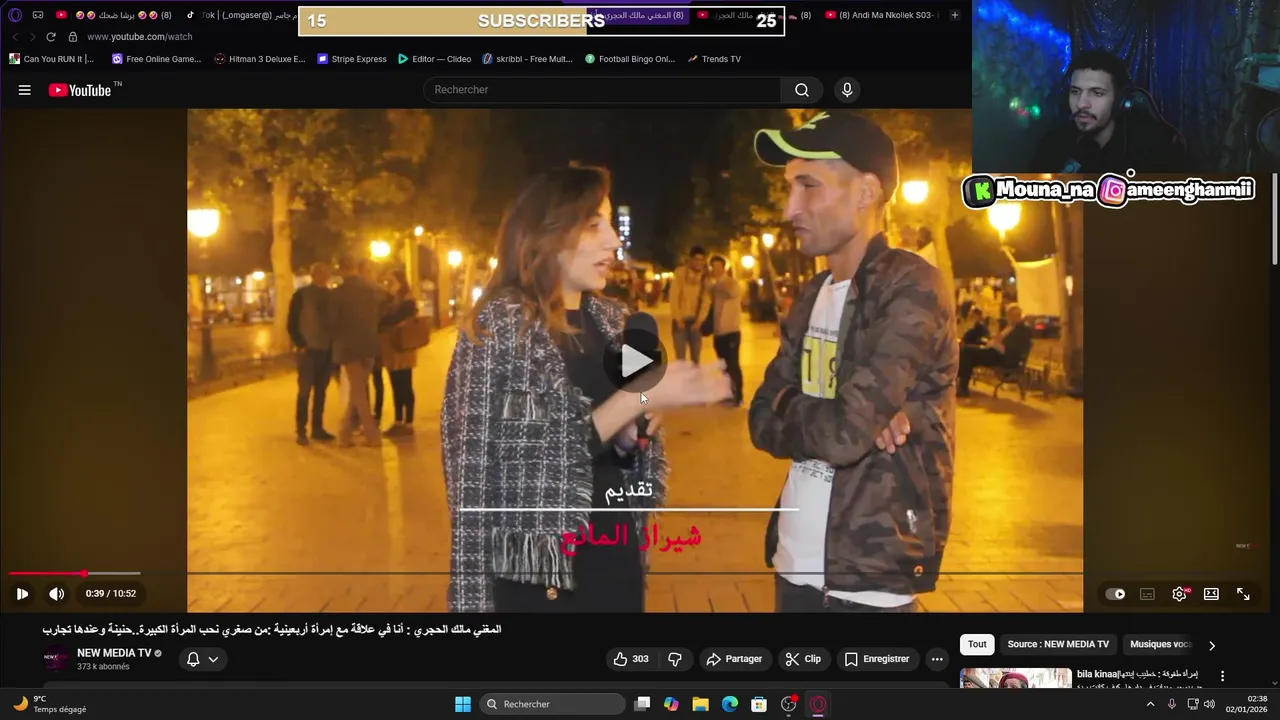Open the bila kinaa recommended video thumbnail

1015,679
